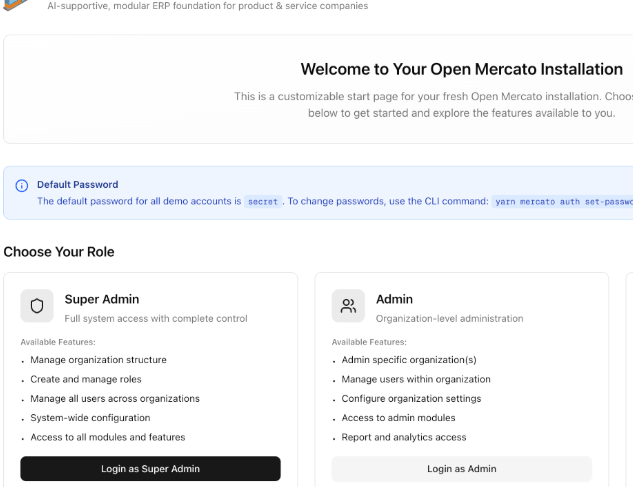Click 'Available Features:' label in Admin card
Image resolution: width=633 pixels, height=487 pixels.
[369, 342]
